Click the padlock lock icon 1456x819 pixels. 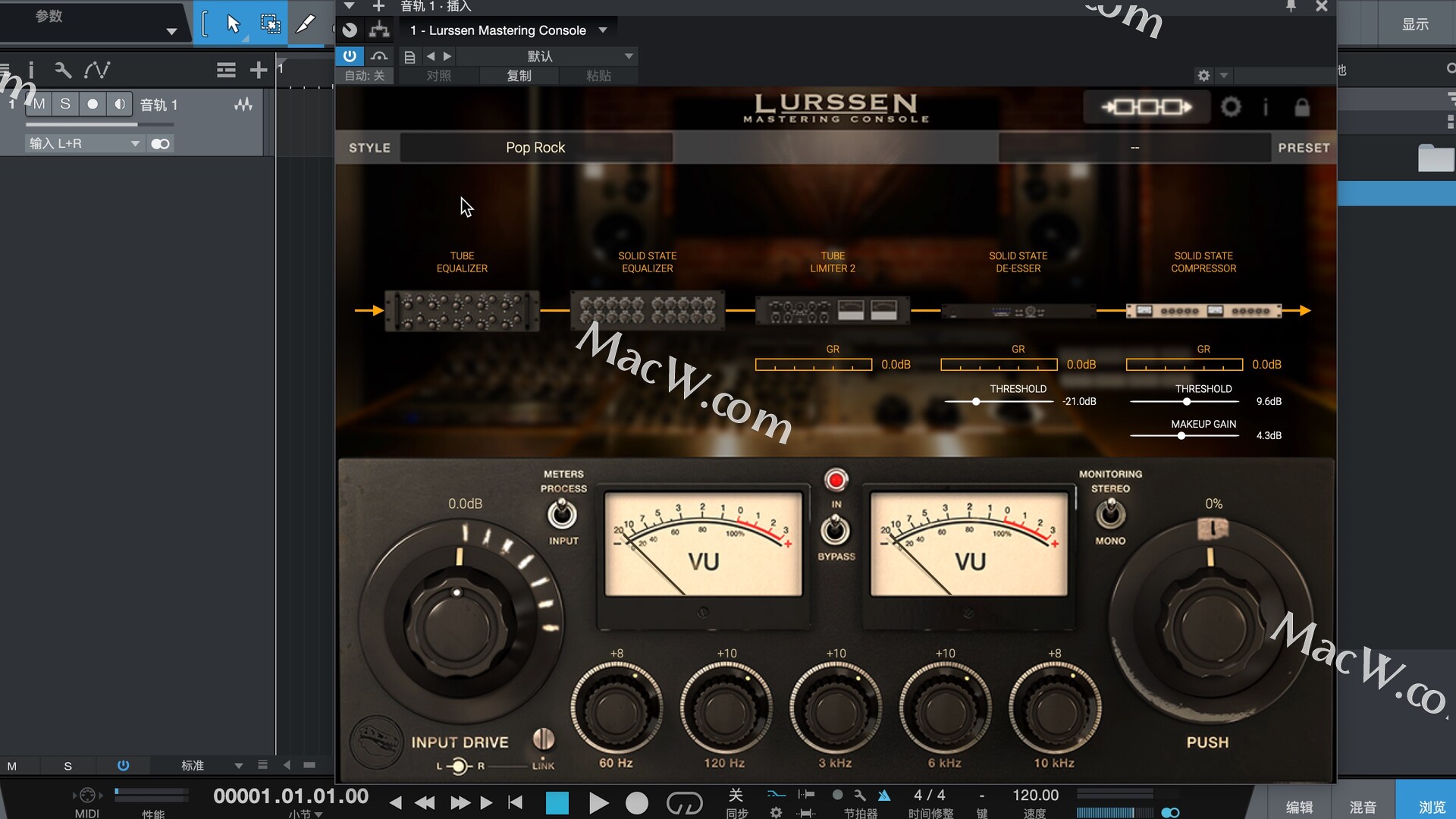[x=1302, y=108]
